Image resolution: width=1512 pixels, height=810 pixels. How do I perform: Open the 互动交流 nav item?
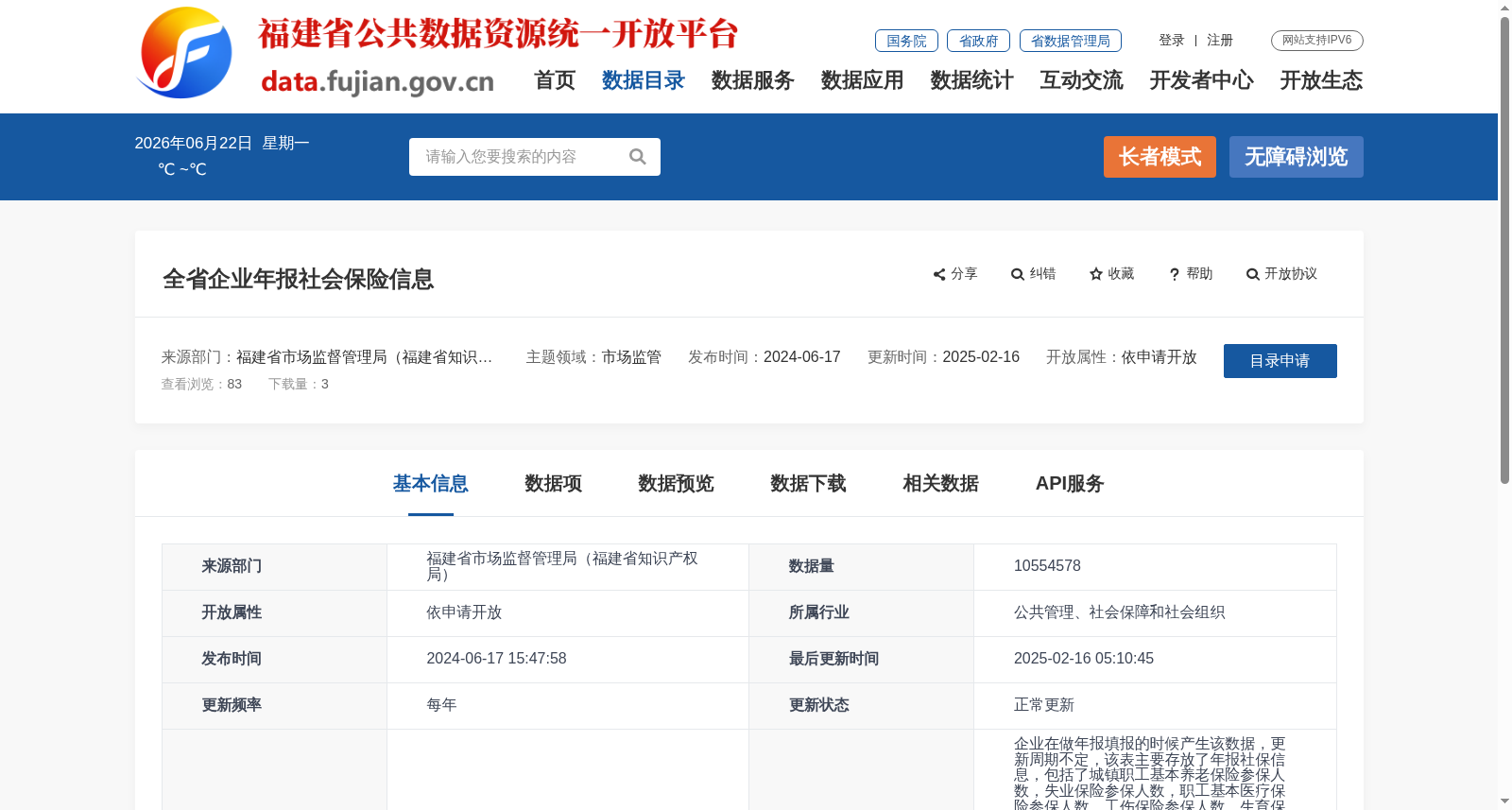(x=1082, y=80)
